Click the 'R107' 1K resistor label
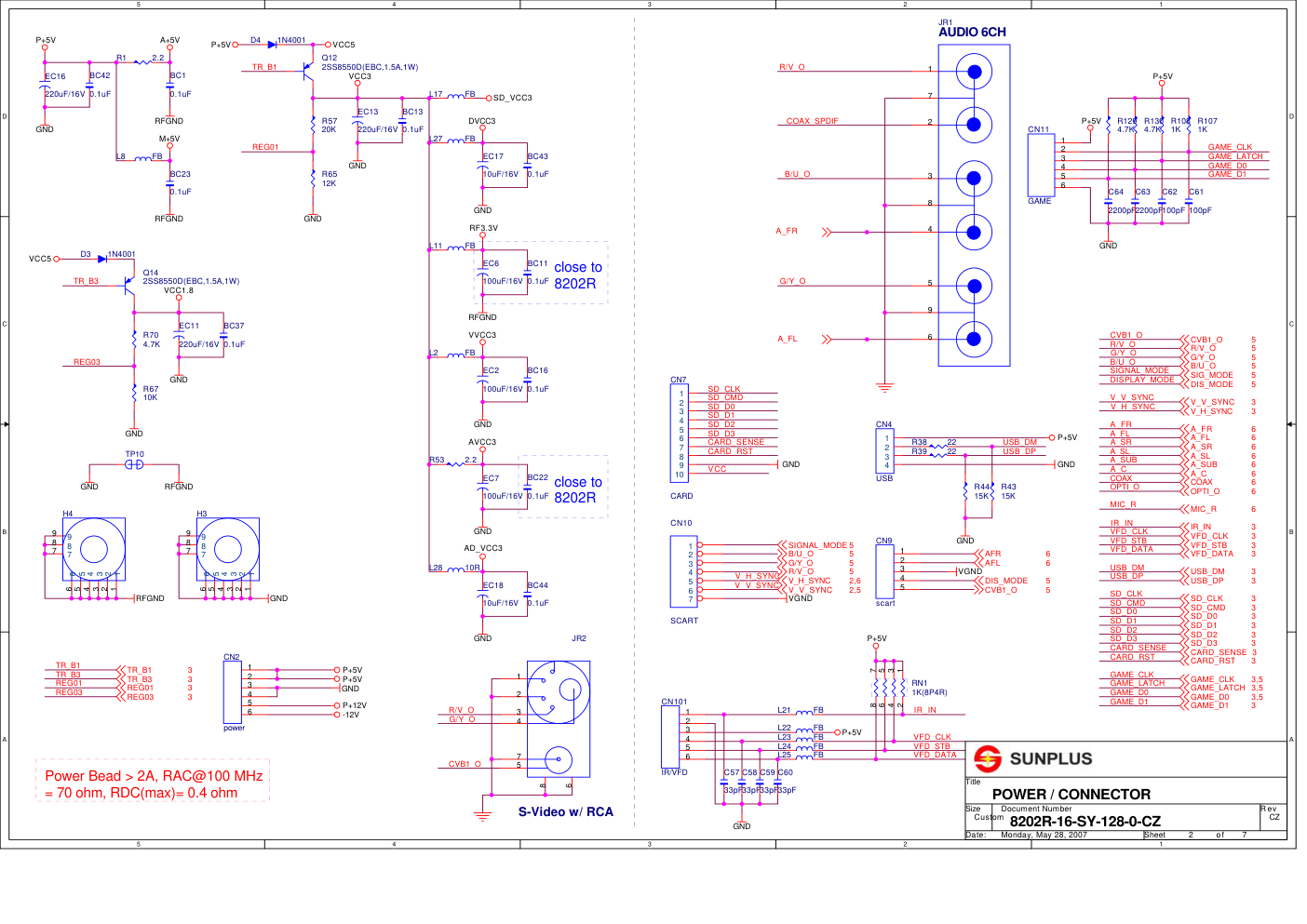 (1207, 121)
